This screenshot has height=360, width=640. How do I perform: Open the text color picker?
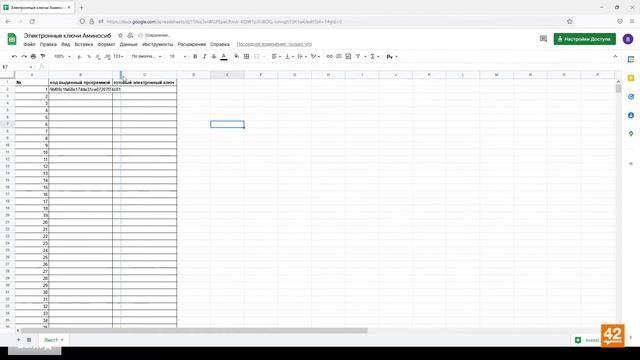224,57
